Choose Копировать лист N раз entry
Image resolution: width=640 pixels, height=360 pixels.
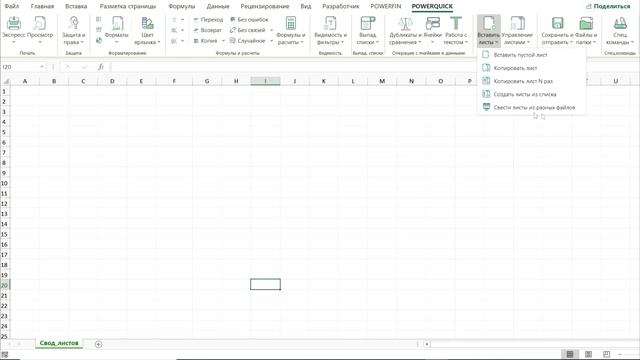tap(532, 81)
